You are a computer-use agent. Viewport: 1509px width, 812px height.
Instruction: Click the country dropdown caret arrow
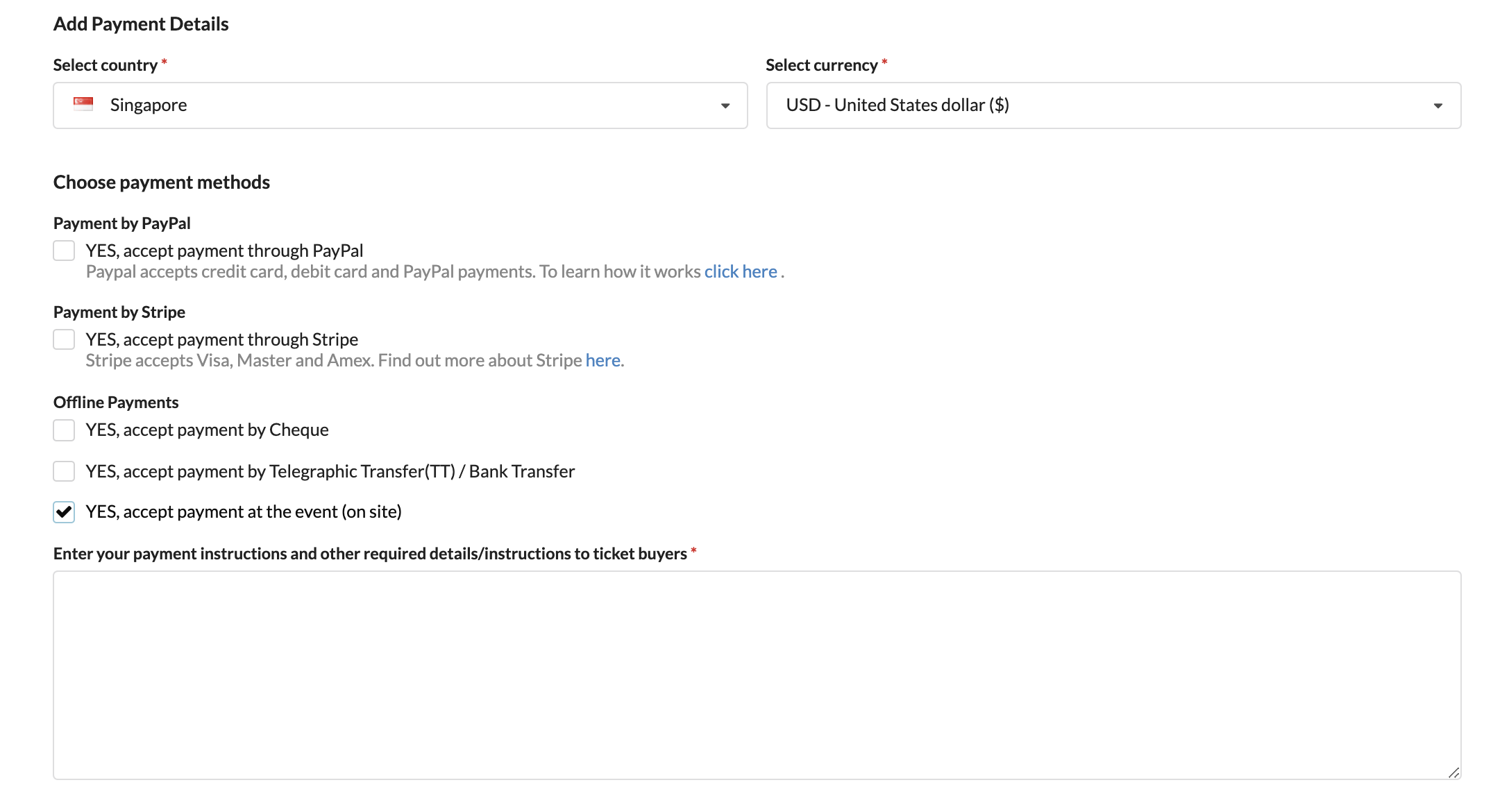click(725, 106)
